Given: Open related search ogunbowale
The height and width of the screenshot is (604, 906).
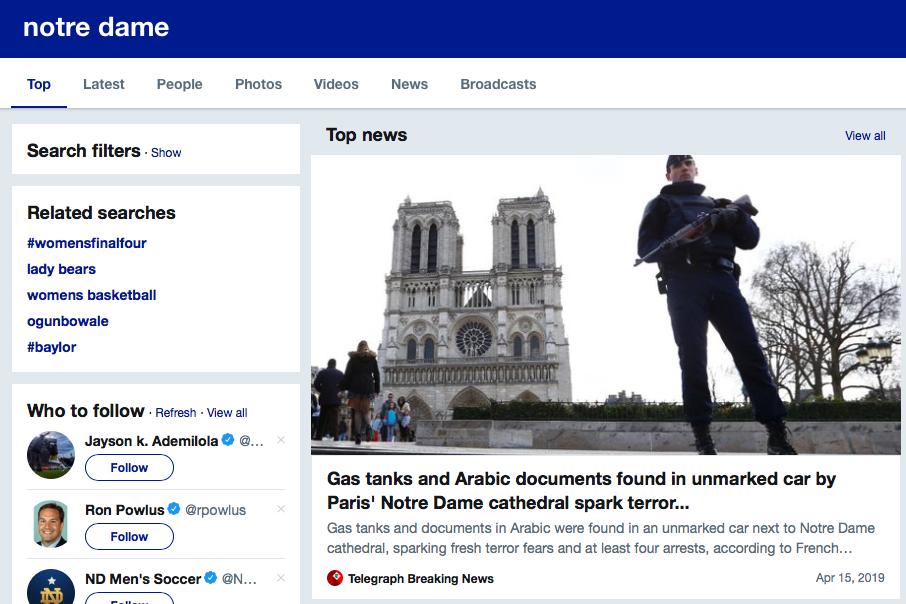Looking at the screenshot, I should click(68, 321).
